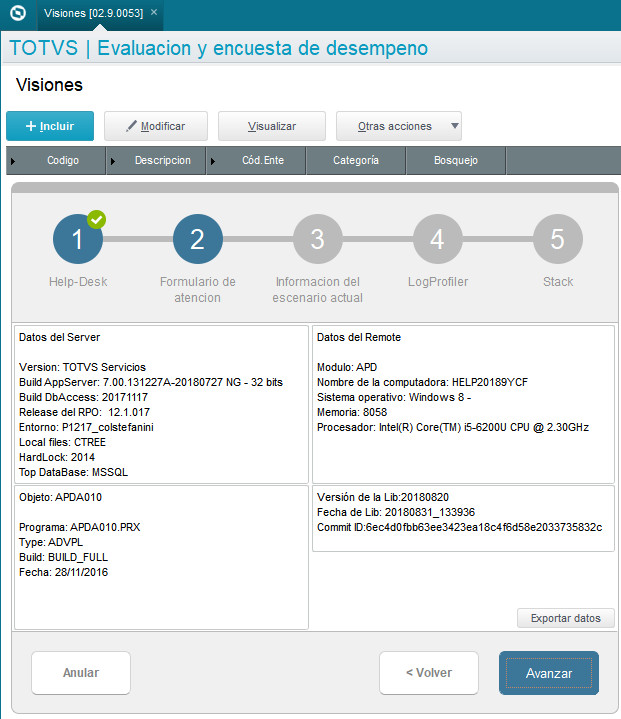The image size is (621, 719).
Task: Click the Incluir button
Action: click(50, 126)
